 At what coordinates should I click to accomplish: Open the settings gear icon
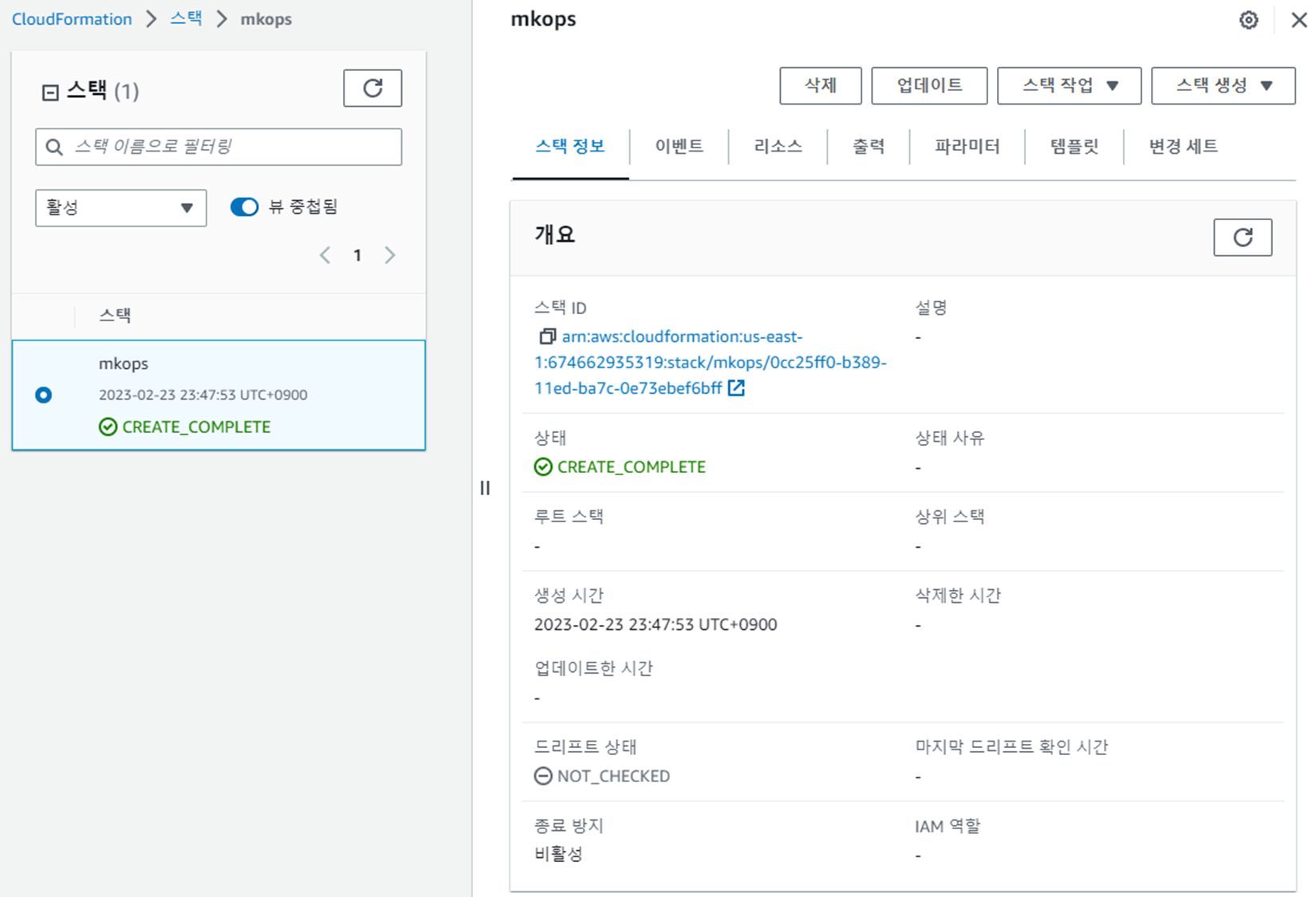(1248, 20)
